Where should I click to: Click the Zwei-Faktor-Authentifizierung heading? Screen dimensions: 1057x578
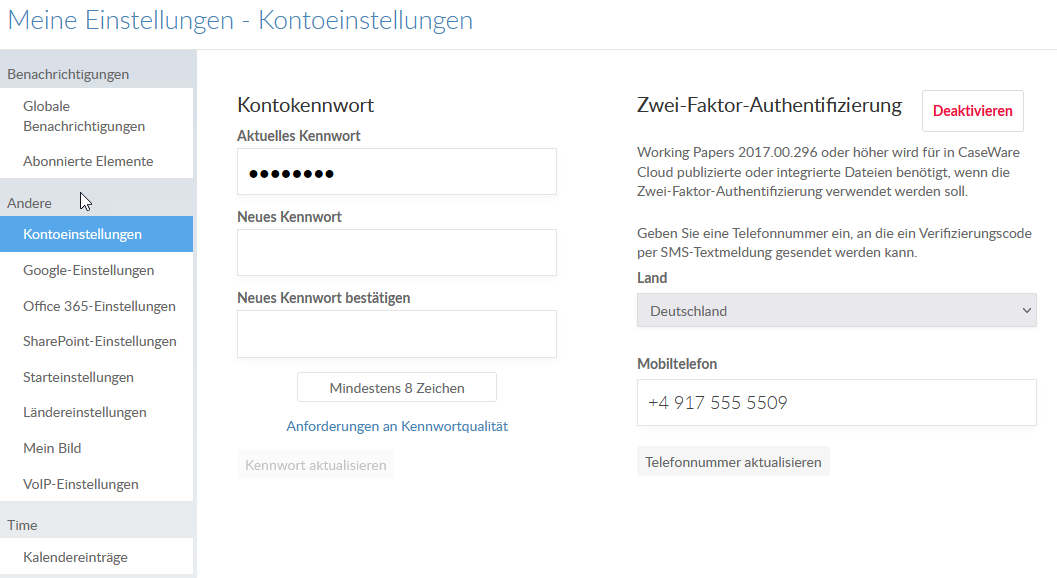[769, 105]
